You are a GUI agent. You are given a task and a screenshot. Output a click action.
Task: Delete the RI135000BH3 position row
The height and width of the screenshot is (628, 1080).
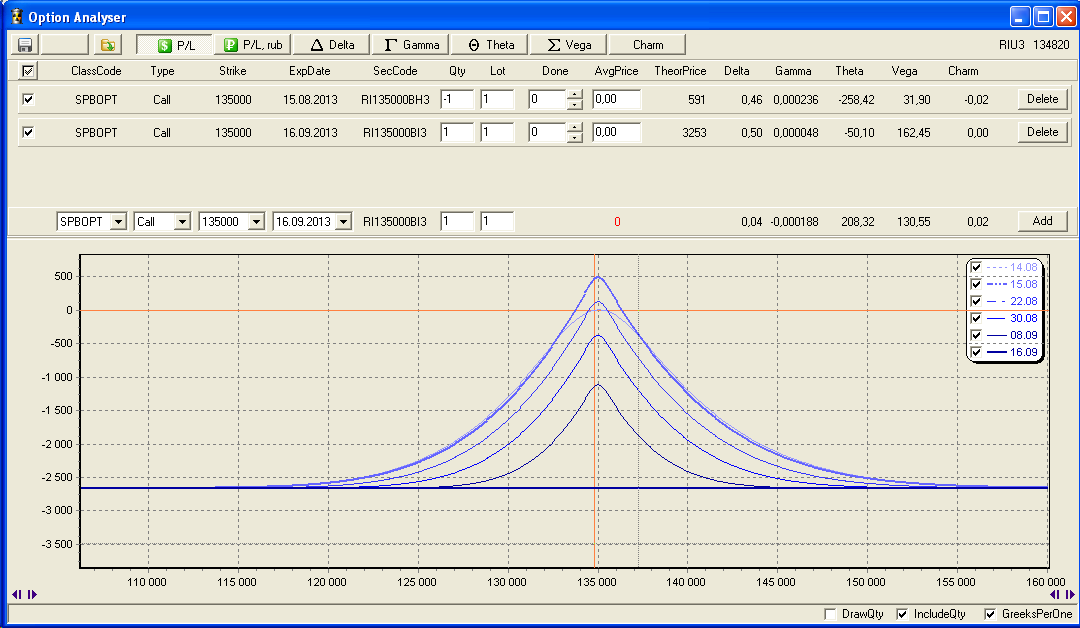1042,99
